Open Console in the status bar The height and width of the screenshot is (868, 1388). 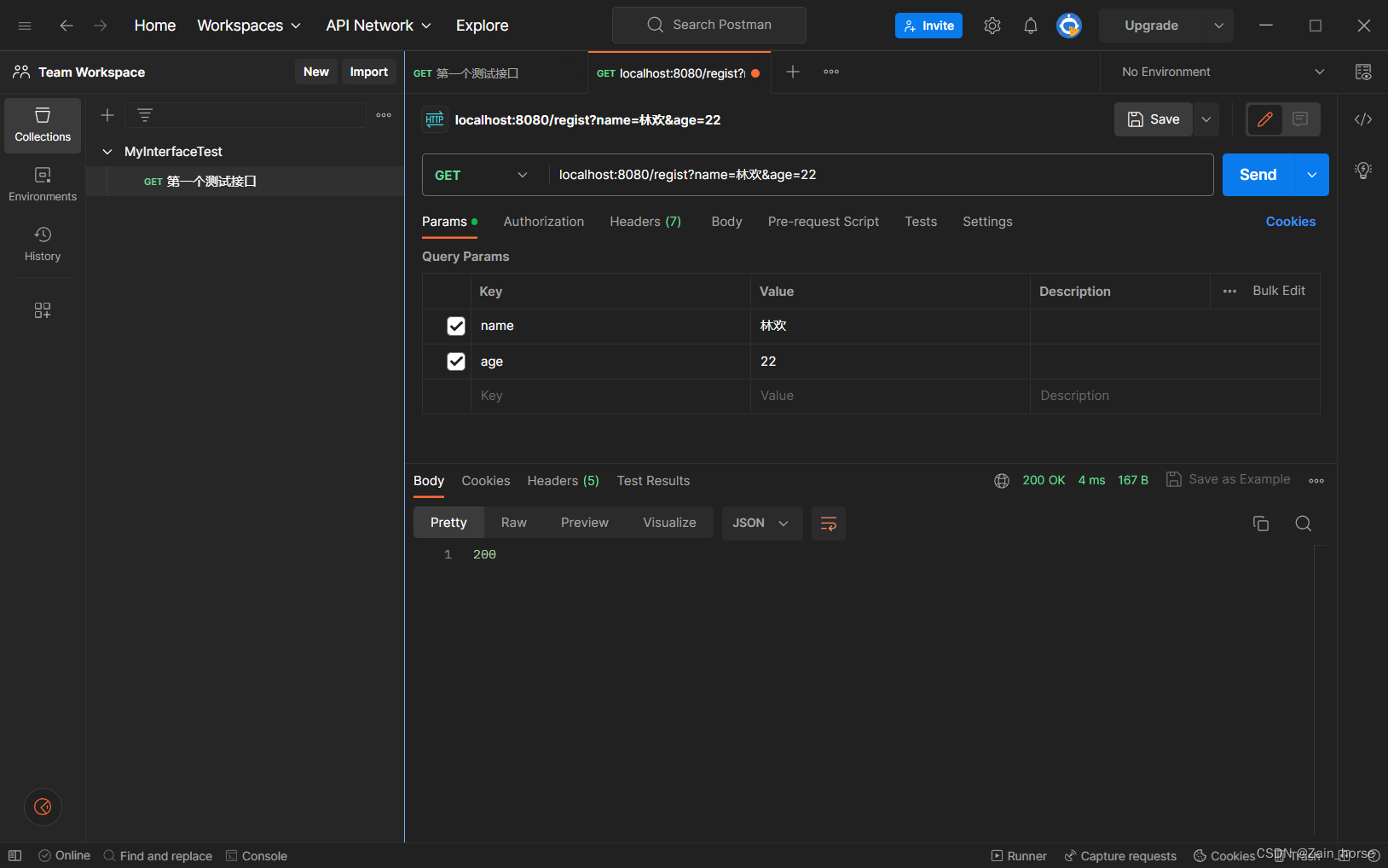point(257,856)
